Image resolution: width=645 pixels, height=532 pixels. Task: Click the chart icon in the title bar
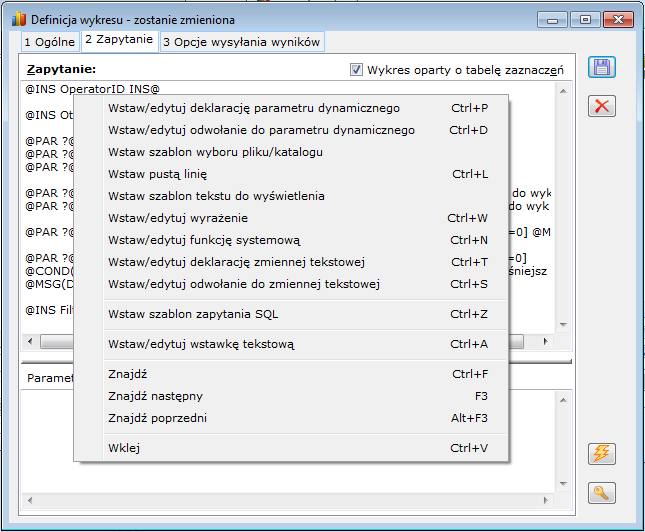tap(19, 19)
